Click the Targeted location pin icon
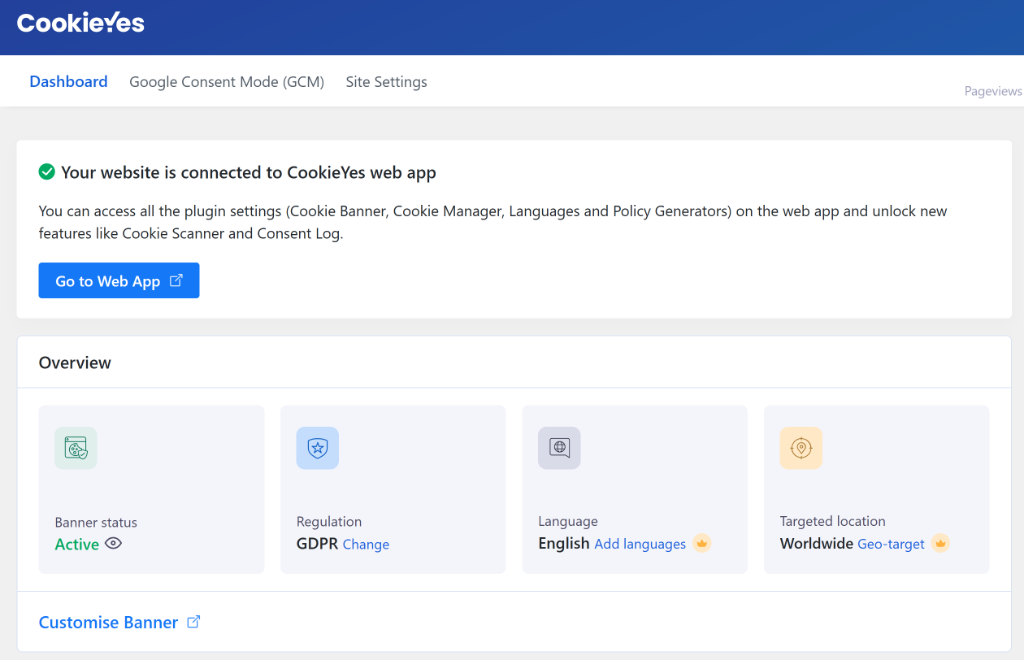 (x=801, y=448)
